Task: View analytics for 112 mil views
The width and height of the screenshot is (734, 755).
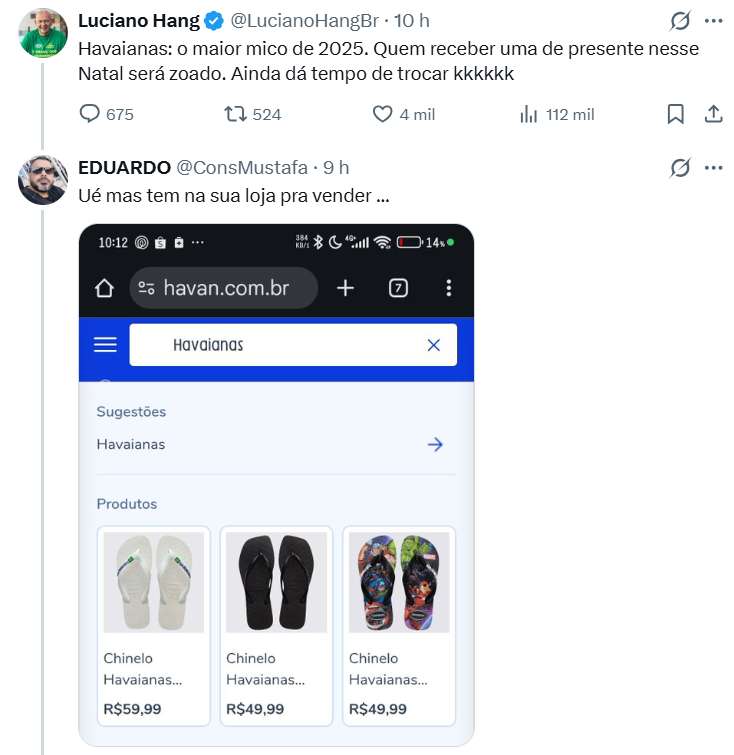Action: 530,114
